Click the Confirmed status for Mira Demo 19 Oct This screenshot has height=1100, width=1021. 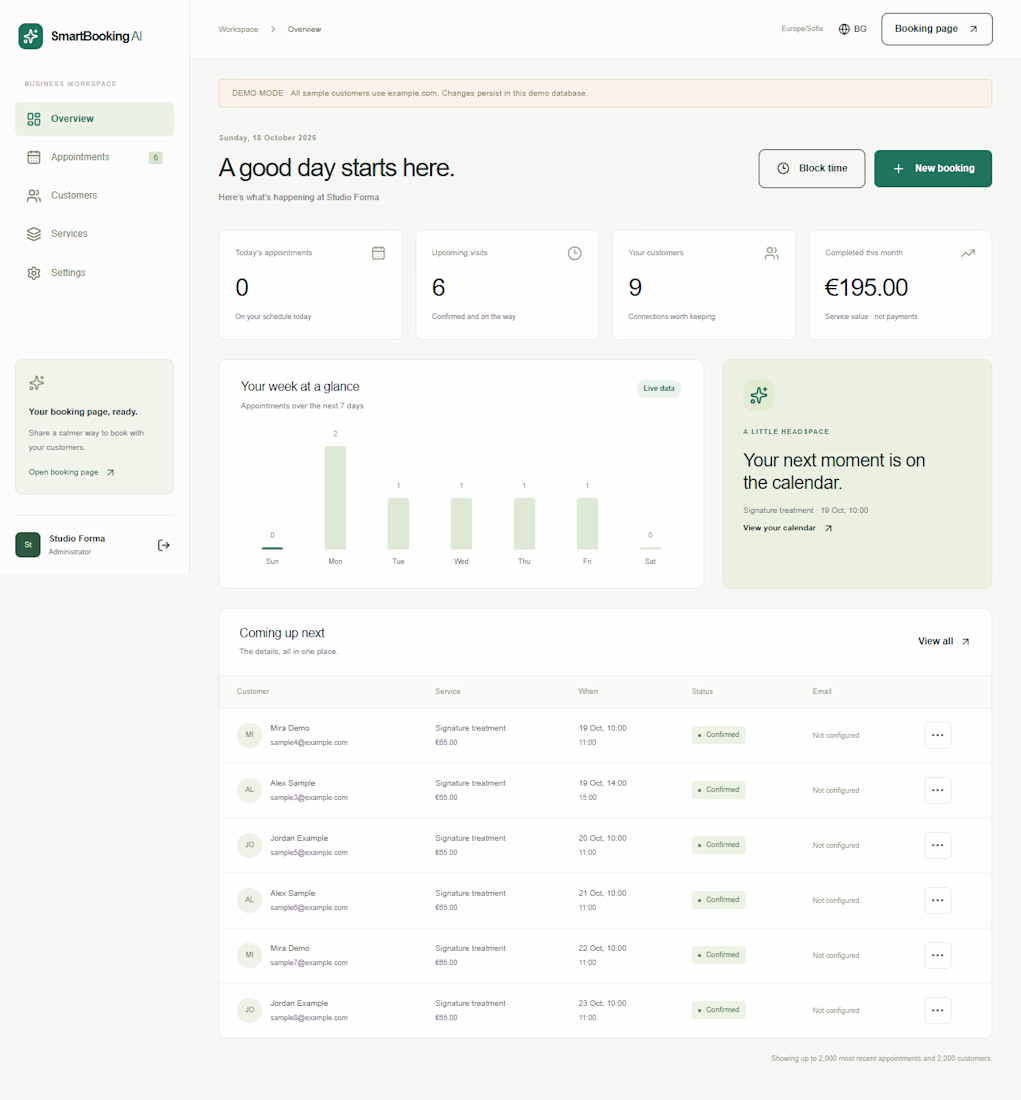(x=719, y=735)
